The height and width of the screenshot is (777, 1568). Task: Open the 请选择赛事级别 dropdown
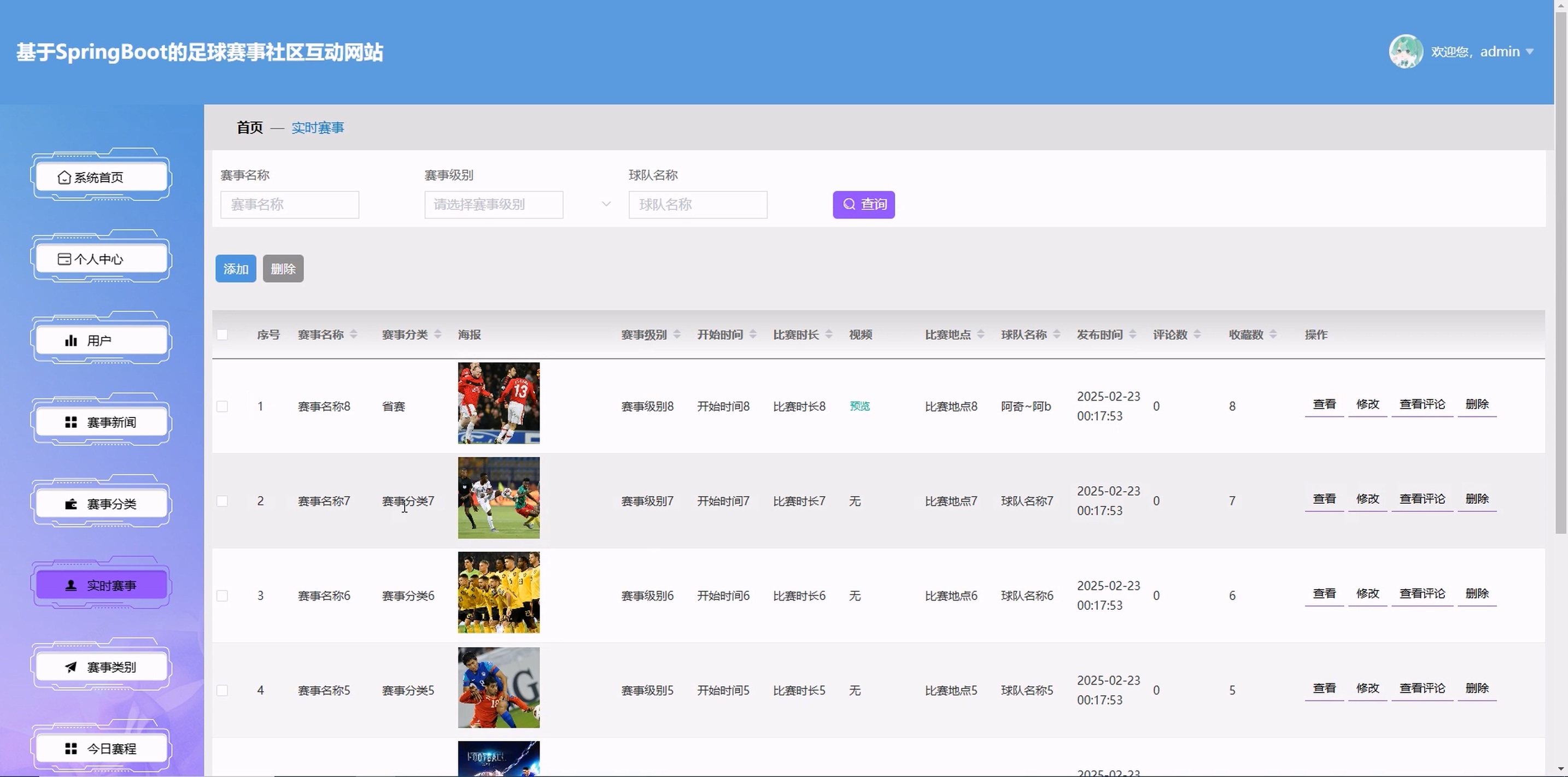point(494,204)
